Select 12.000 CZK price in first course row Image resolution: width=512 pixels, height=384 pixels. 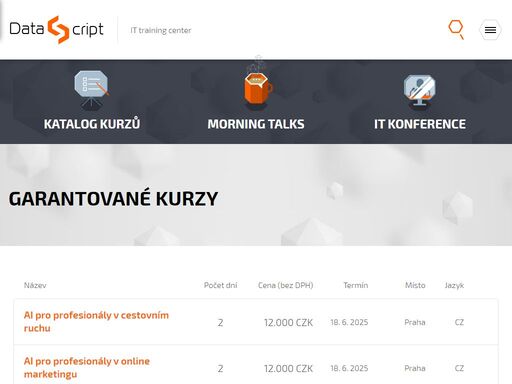click(x=288, y=322)
